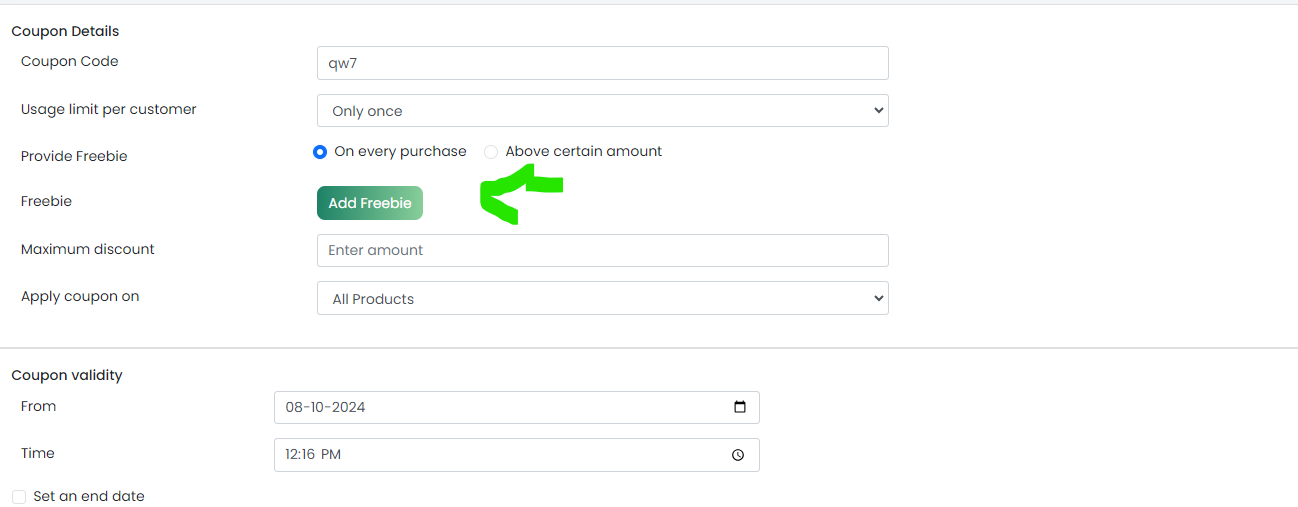This screenshot has height=507, width=1298.
Task: Select the year 2024 segment in From date
Action: (x=348, y=407)
